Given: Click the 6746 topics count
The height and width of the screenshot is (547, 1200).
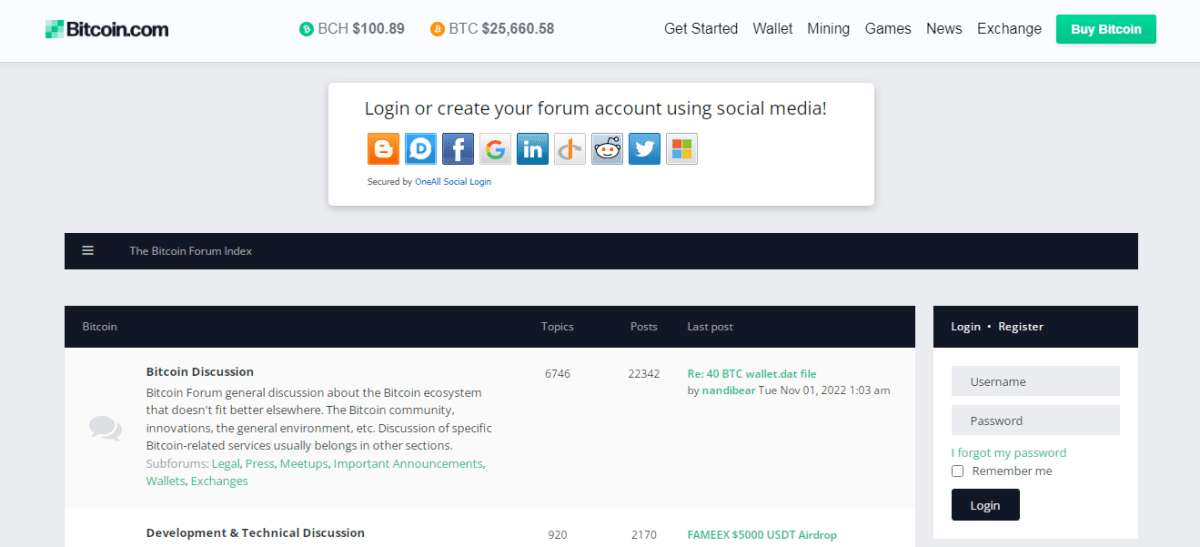Looking at the screenshot, I should pyautogui.click(x=558, y=373).
